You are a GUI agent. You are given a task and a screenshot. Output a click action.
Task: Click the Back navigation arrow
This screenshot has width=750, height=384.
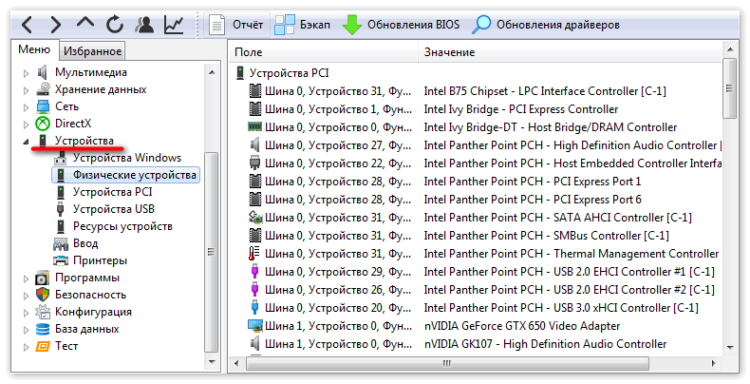tap(27, 24)
